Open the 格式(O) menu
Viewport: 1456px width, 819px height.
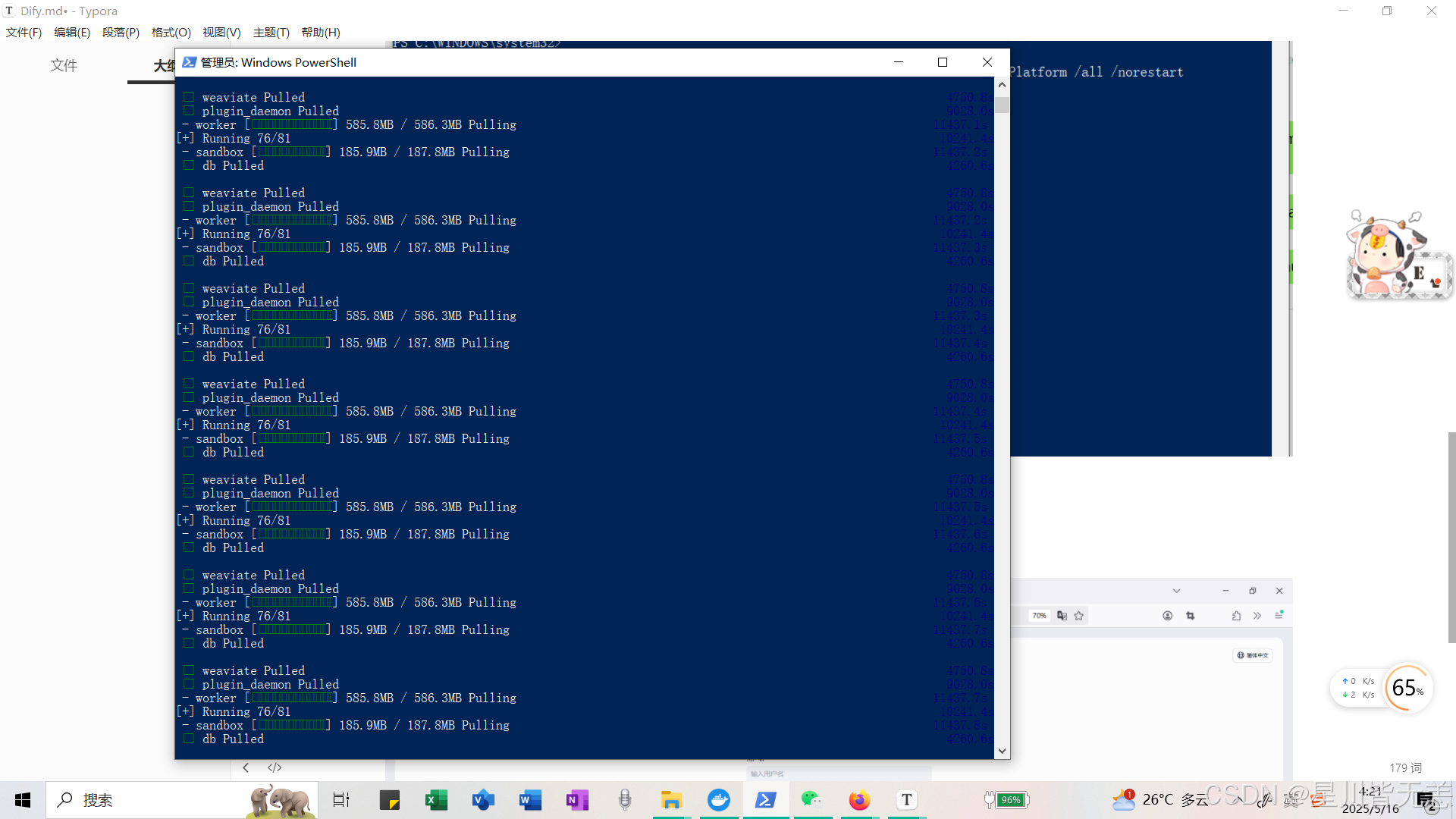coord(171,33)
